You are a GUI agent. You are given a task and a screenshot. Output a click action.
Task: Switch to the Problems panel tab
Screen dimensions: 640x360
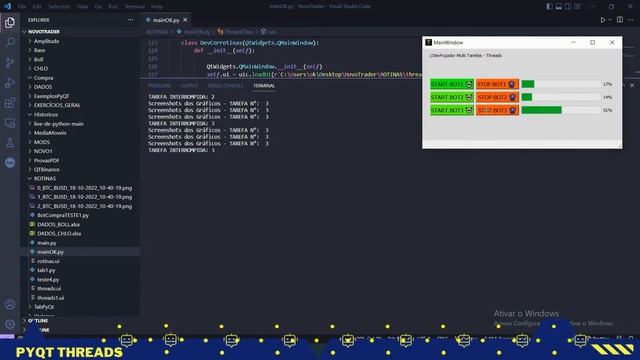[159, 86]
